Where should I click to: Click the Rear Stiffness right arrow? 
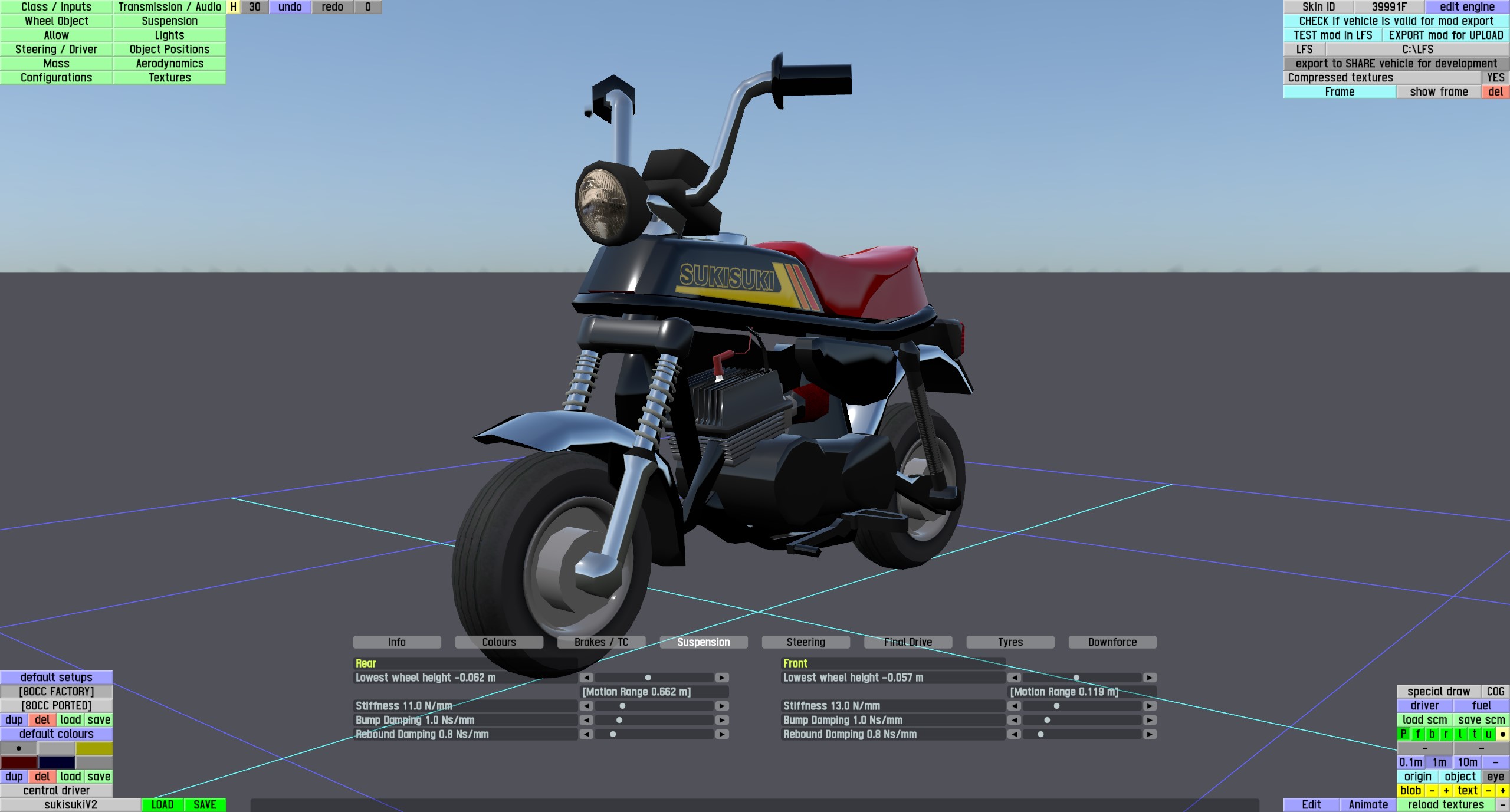[x=722, y=706]
